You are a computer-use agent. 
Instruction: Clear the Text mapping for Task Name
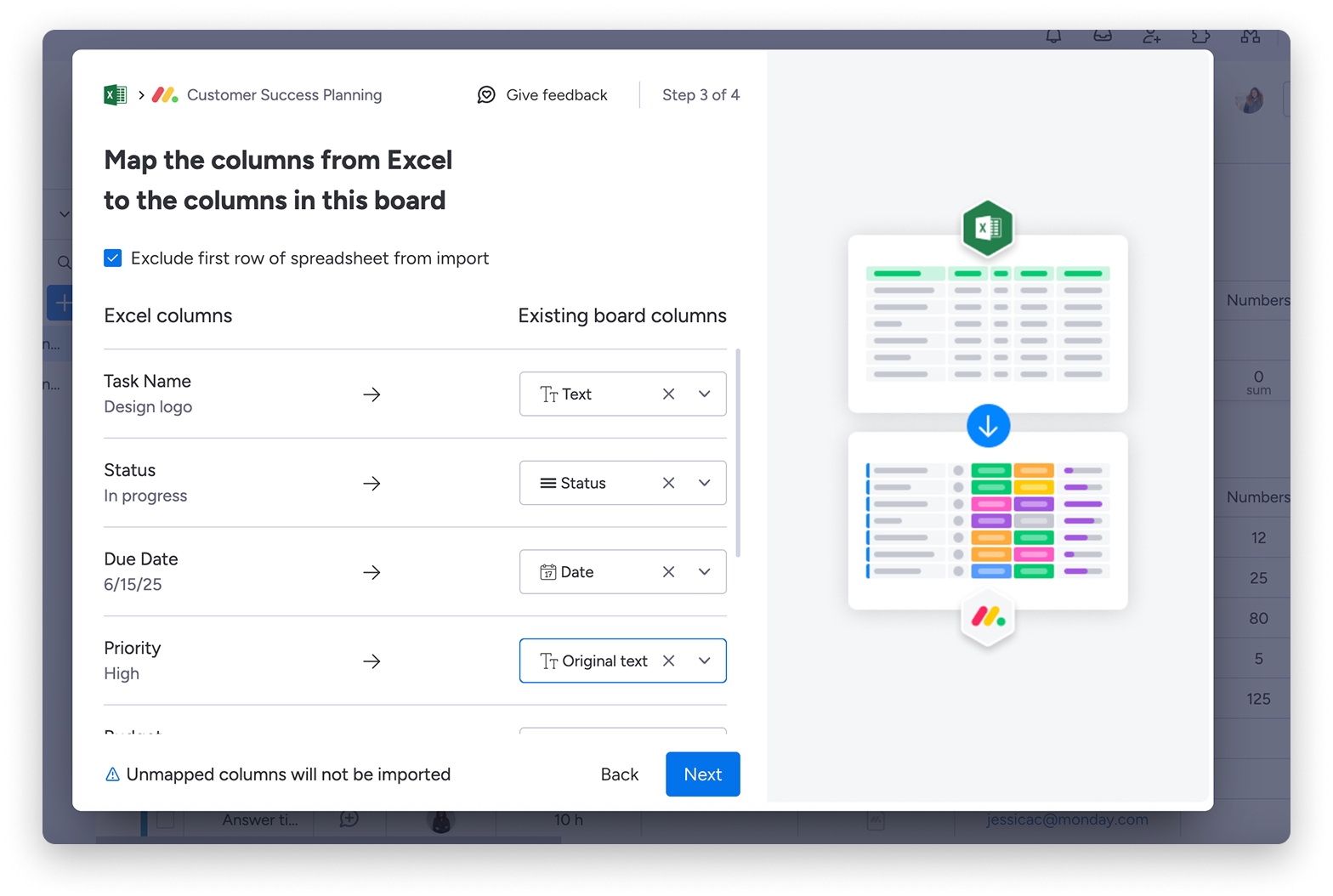pos(669,394)
